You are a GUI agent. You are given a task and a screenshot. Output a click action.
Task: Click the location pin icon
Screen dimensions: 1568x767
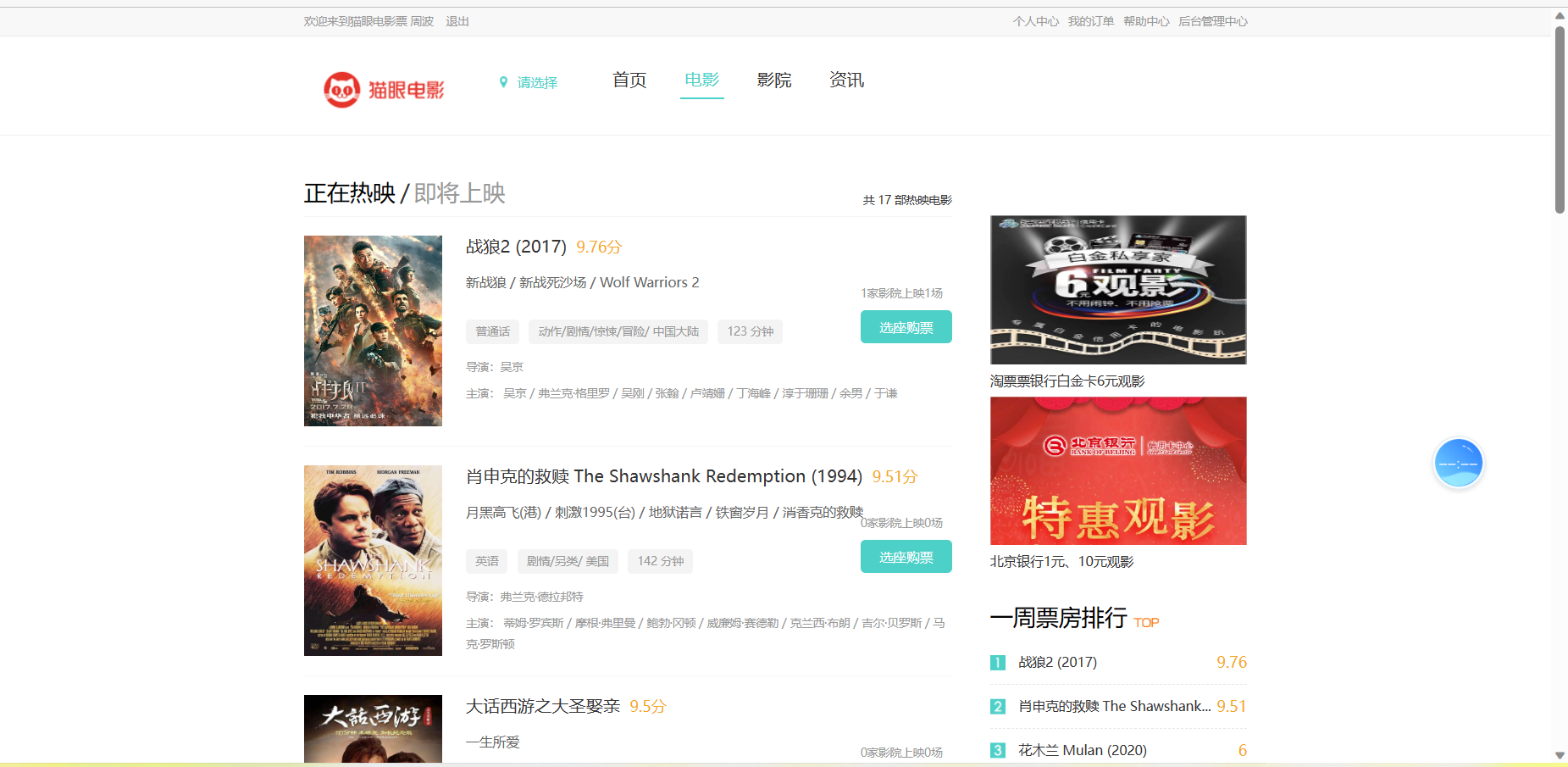tap(503, 82)
